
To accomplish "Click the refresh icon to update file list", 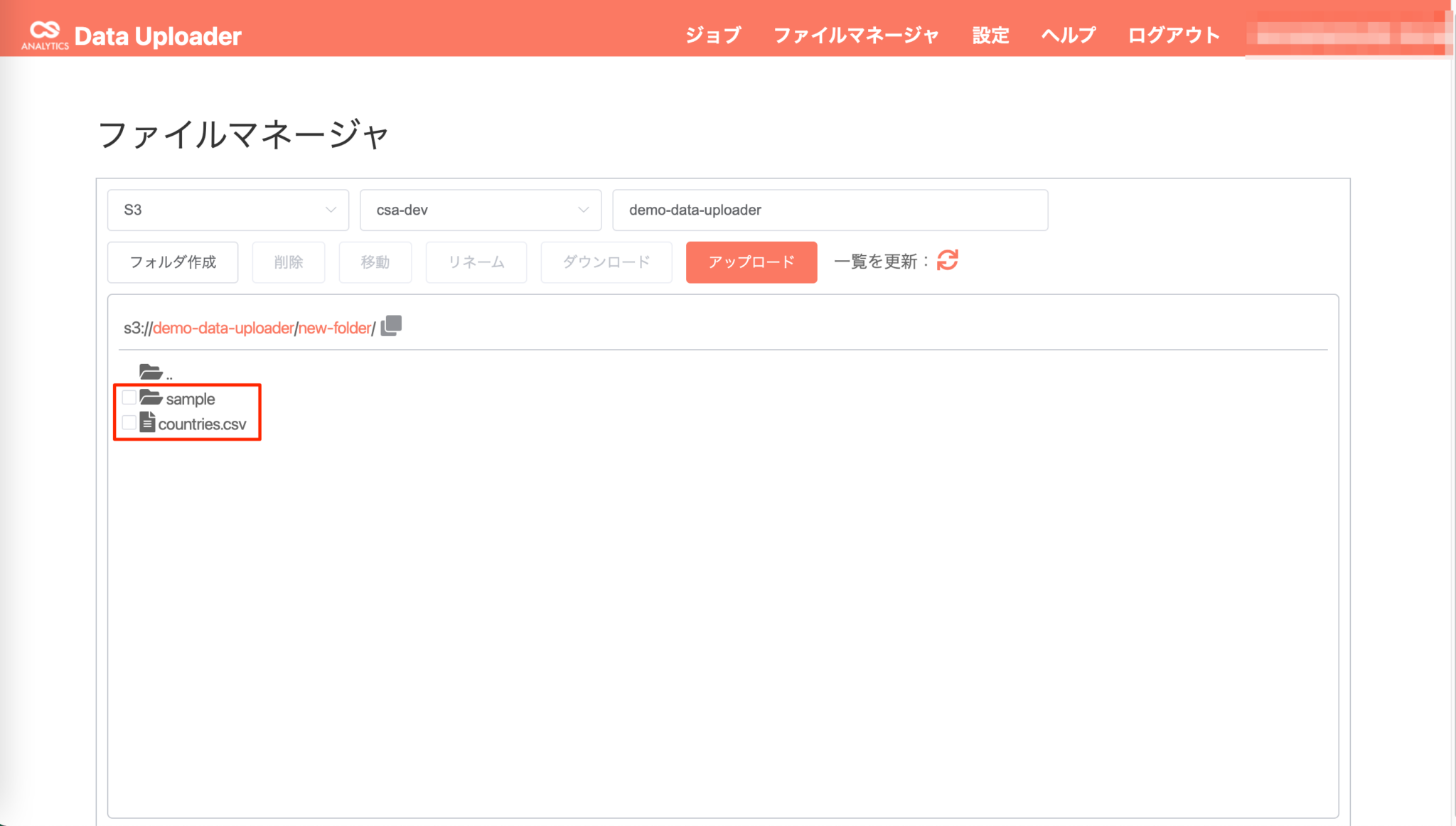I will pos(948,262).
